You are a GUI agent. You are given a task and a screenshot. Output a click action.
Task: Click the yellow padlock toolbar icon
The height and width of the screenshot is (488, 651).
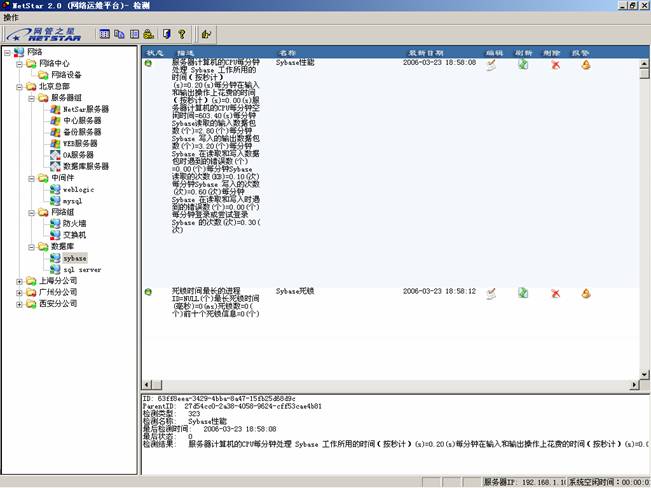click(x=149, y=34)
